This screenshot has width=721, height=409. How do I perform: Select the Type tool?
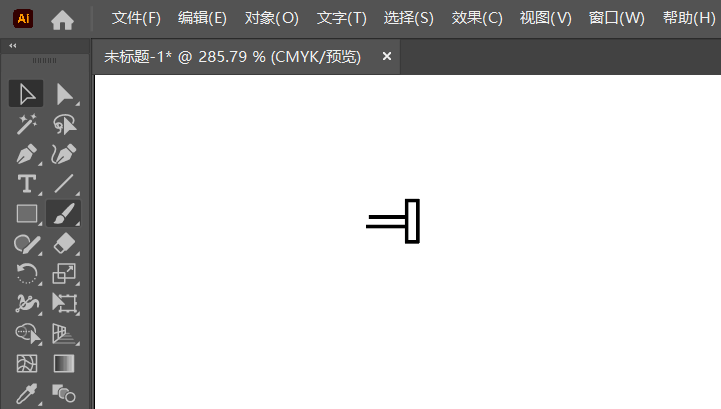[26, 184]
